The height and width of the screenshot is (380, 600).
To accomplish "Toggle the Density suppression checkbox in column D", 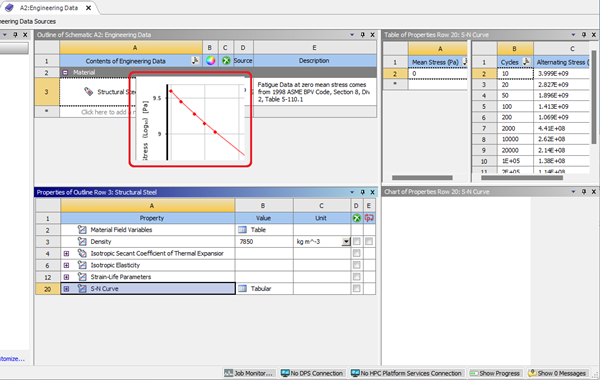I will pyautogui.click(x=357, y=241).
